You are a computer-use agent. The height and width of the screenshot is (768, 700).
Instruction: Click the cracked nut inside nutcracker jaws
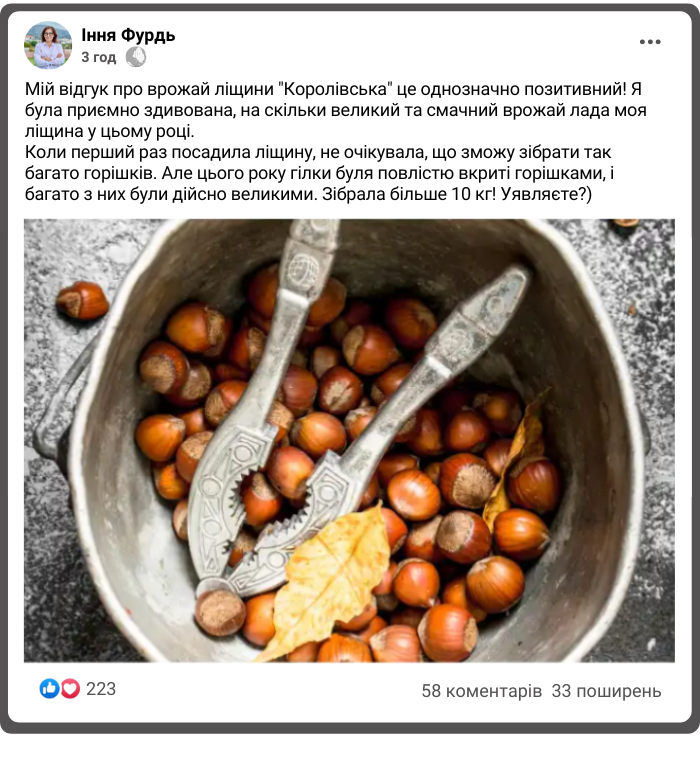click(261, 500)
